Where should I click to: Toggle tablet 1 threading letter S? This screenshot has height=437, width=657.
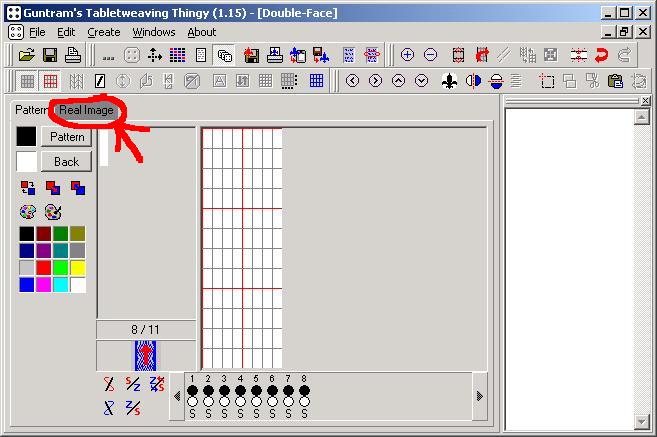(192, 414)
